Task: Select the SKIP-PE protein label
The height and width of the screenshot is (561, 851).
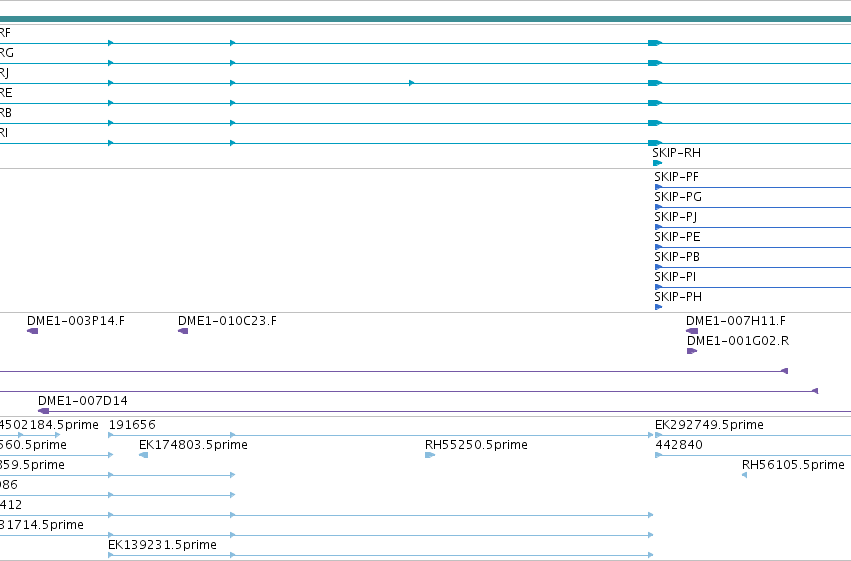Action: click(x=677, y=237)
